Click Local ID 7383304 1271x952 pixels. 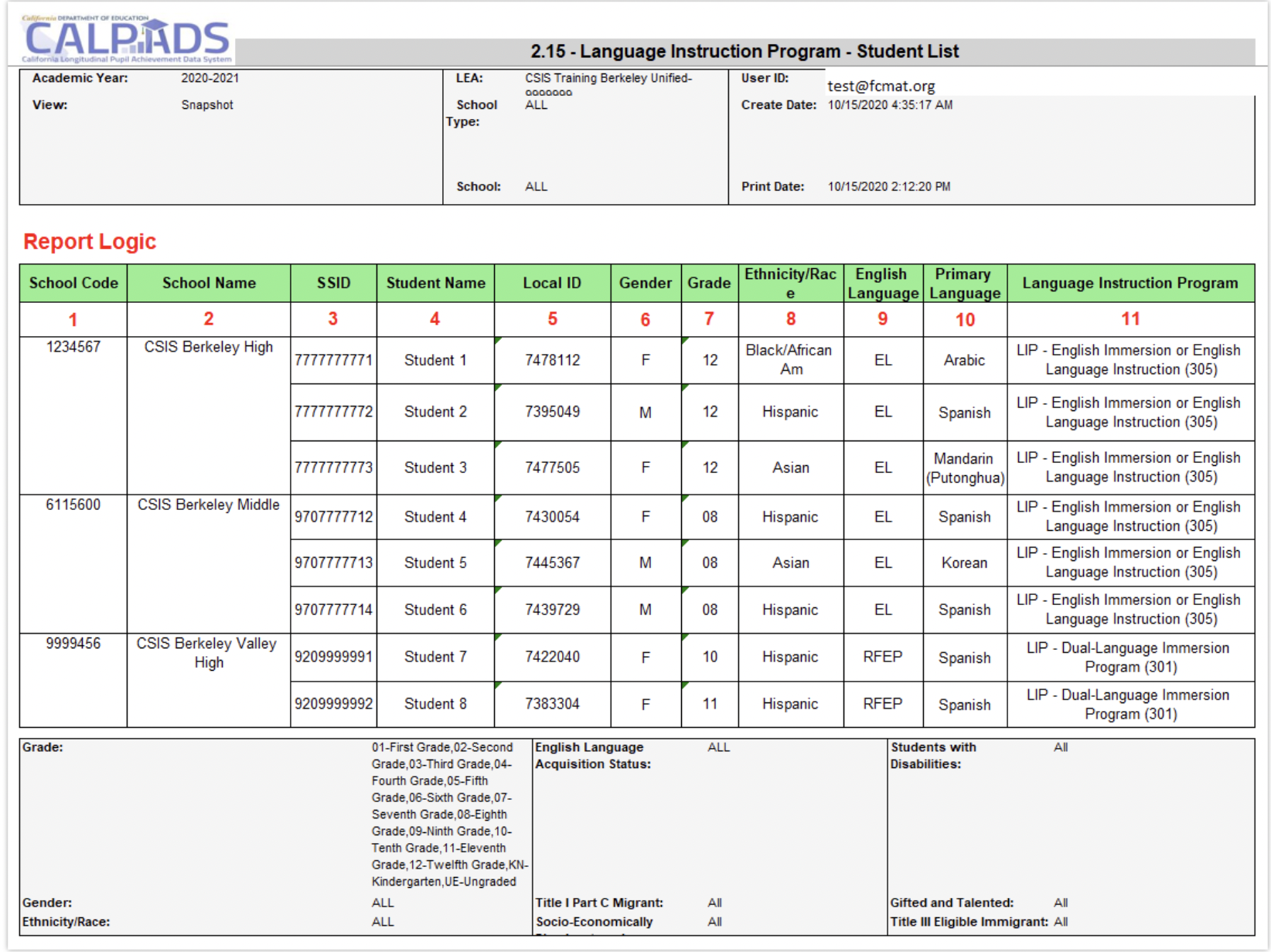coord(552,704)
